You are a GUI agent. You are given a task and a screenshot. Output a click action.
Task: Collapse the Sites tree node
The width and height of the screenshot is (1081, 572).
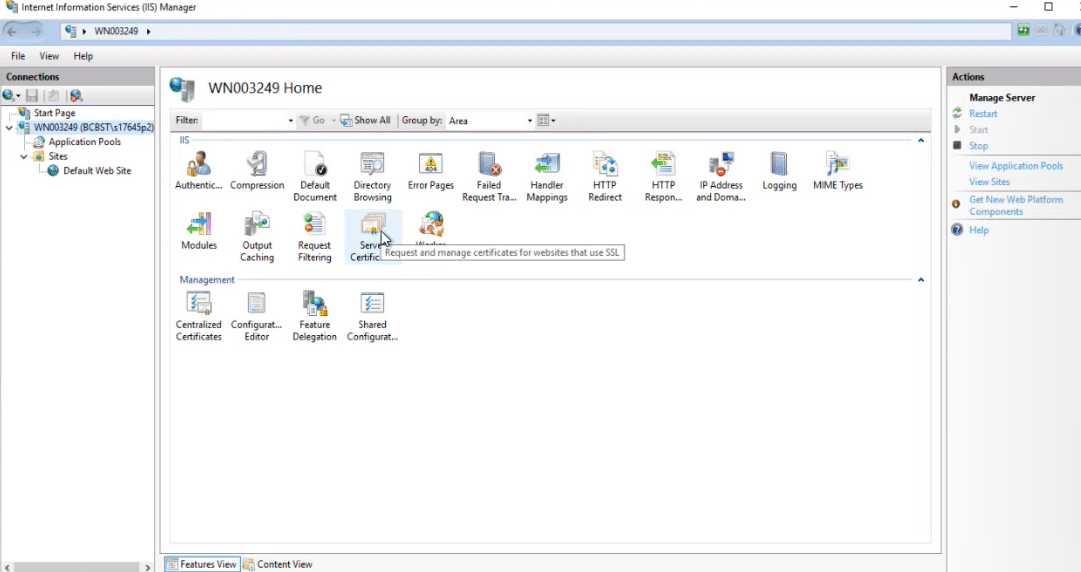24,157
